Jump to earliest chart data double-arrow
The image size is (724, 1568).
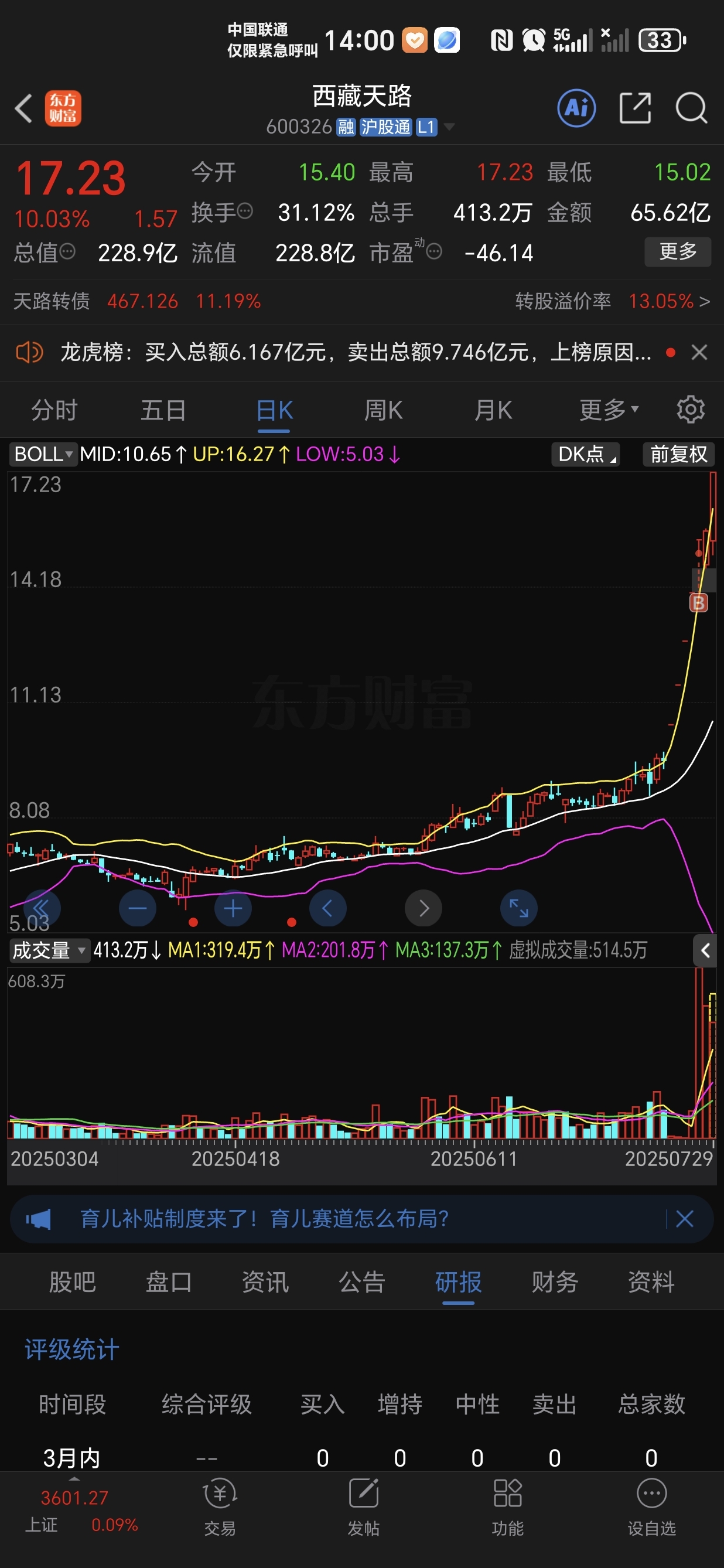click(42, 908)
